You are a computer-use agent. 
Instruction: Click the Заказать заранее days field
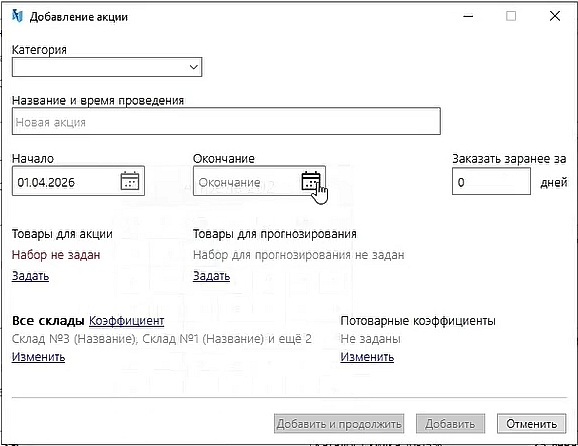click(x=491, y=181)
